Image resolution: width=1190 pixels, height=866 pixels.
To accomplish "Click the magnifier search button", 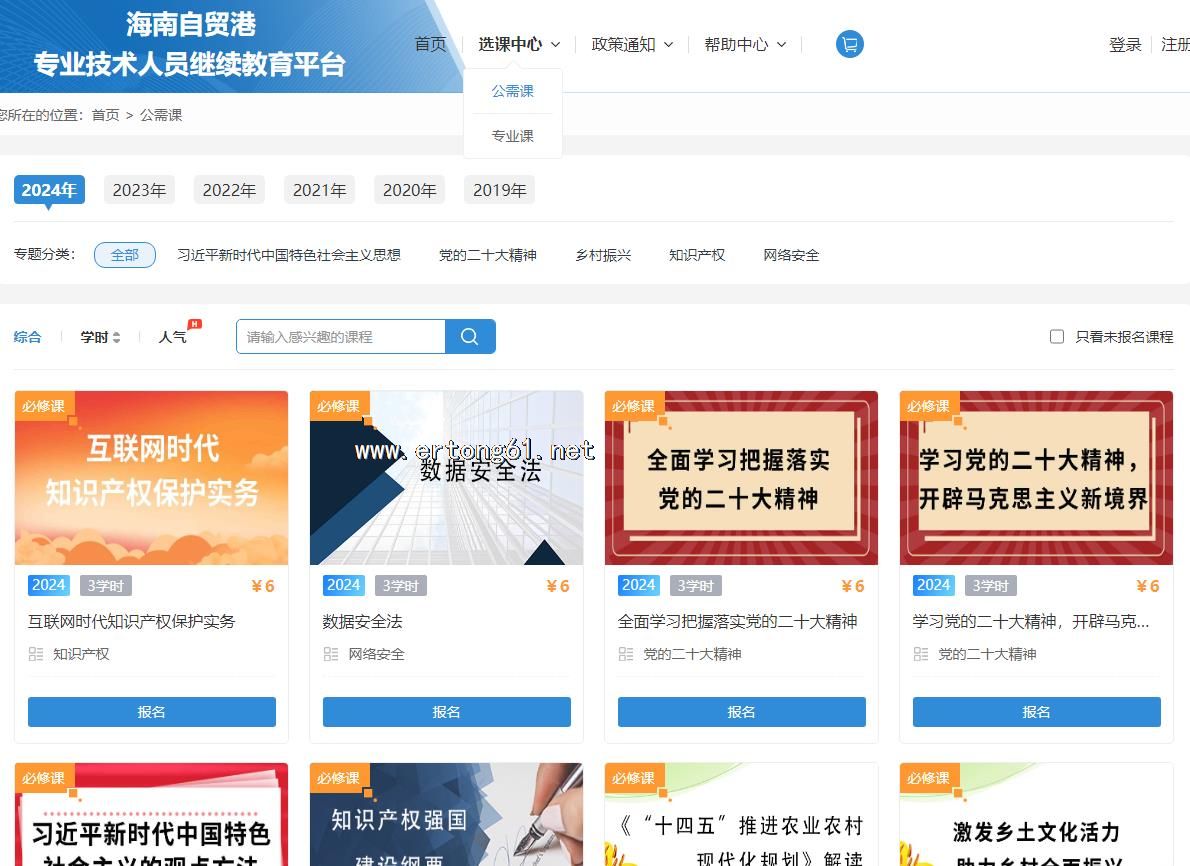I will tap(470, 337).
